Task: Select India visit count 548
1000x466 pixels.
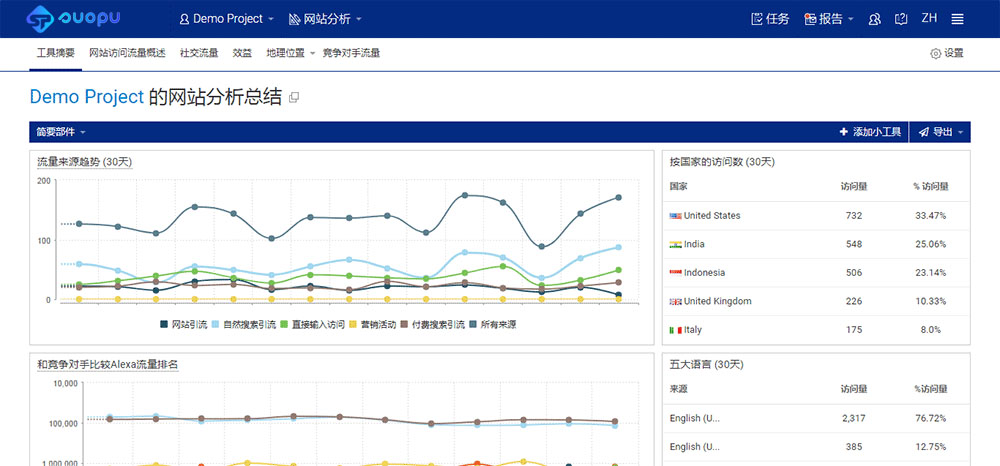Action: (x=854, y=244)
